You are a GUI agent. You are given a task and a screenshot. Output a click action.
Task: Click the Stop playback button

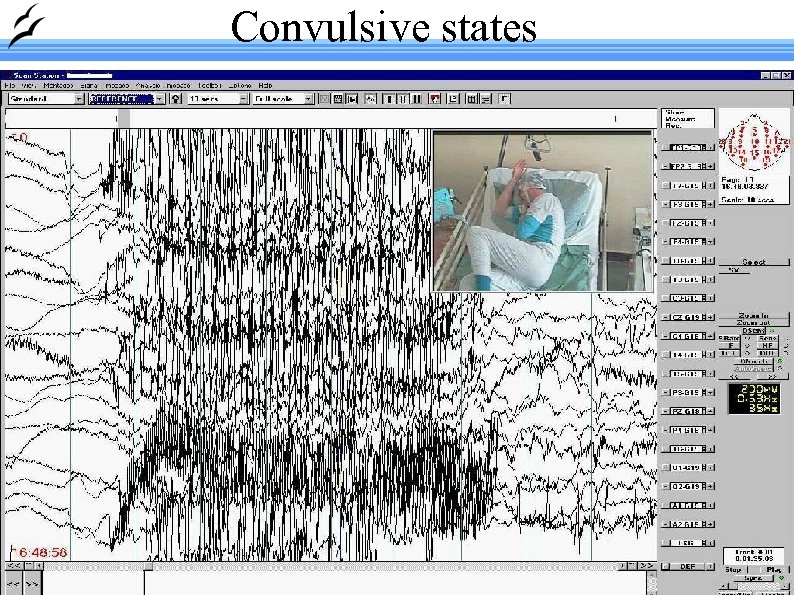[733, 569]
